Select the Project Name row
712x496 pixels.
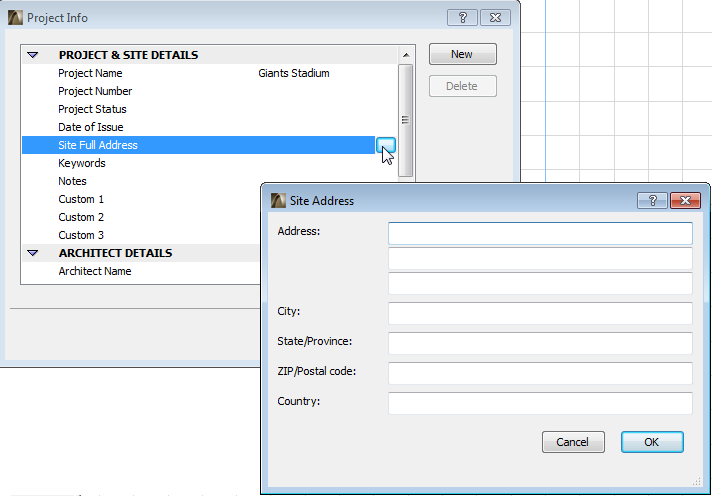tap(210, 73)
